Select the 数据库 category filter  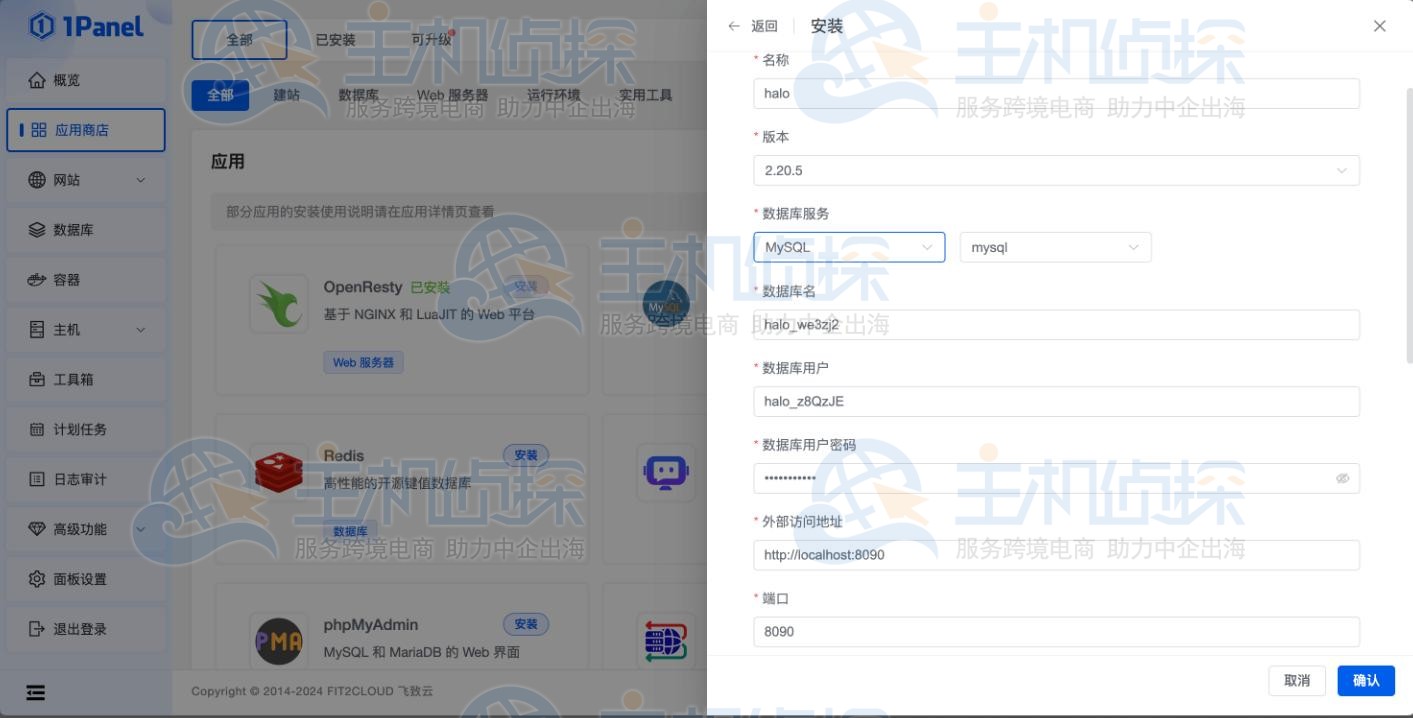358,95
